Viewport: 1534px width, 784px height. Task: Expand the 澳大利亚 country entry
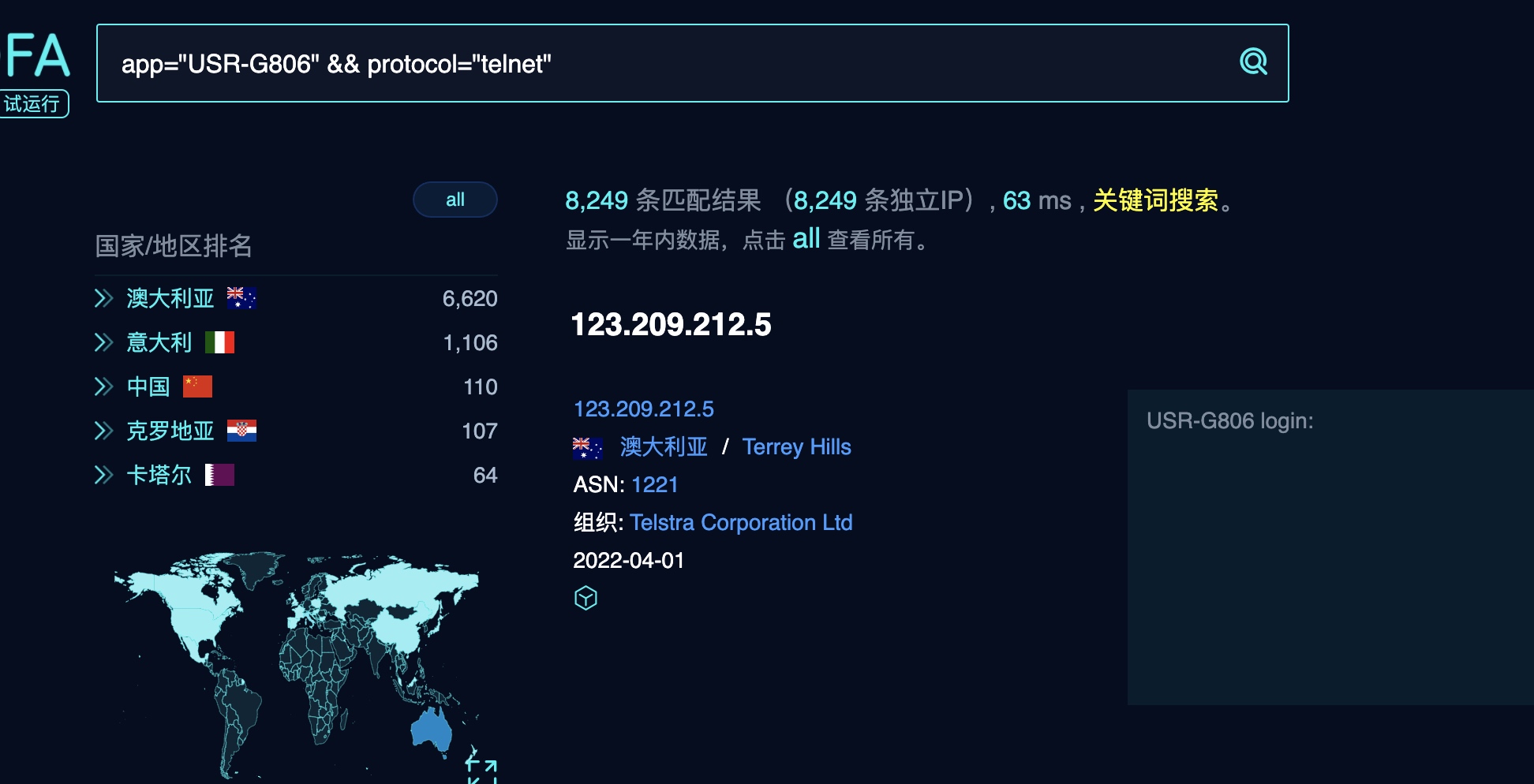pyautogui.click(x=103, y=298)
